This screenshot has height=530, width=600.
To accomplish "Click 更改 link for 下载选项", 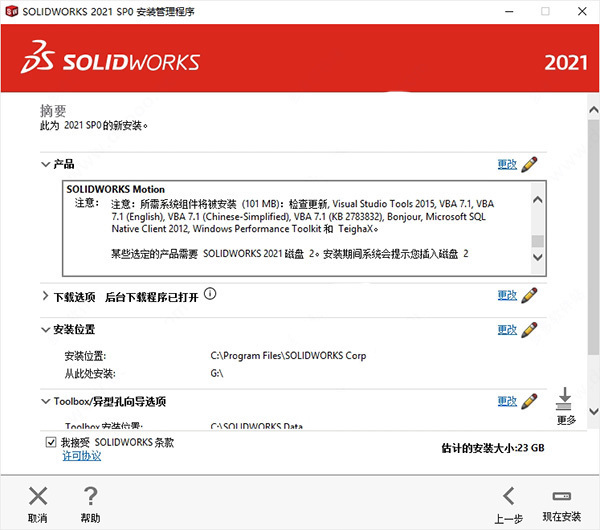I will (507, 295).
